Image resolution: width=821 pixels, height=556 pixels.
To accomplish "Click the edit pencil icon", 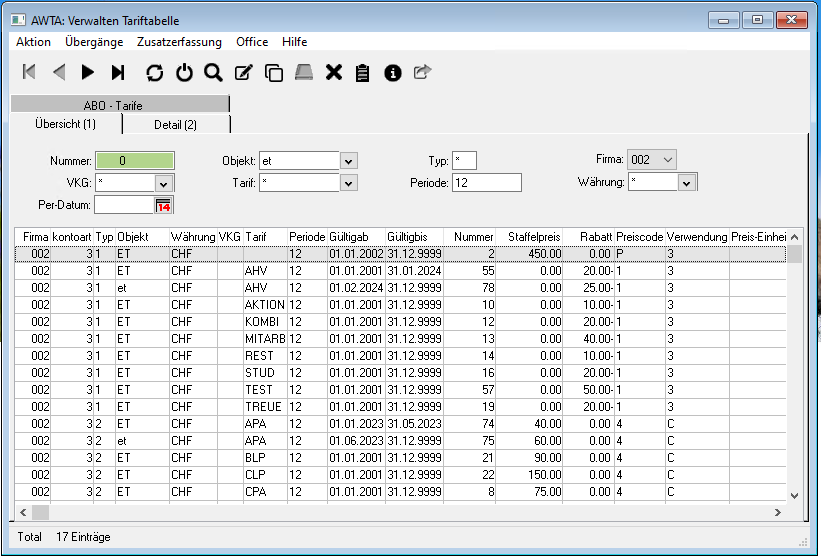I will point(243,72).
